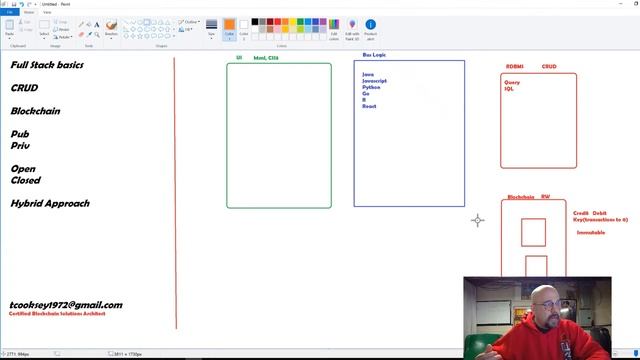Image resolution: width=640 pixels, height=360 pixels.
Task: Choose the highlighted Rectangle shape in Shapes gallery
Action: click(x=147, y=22)
